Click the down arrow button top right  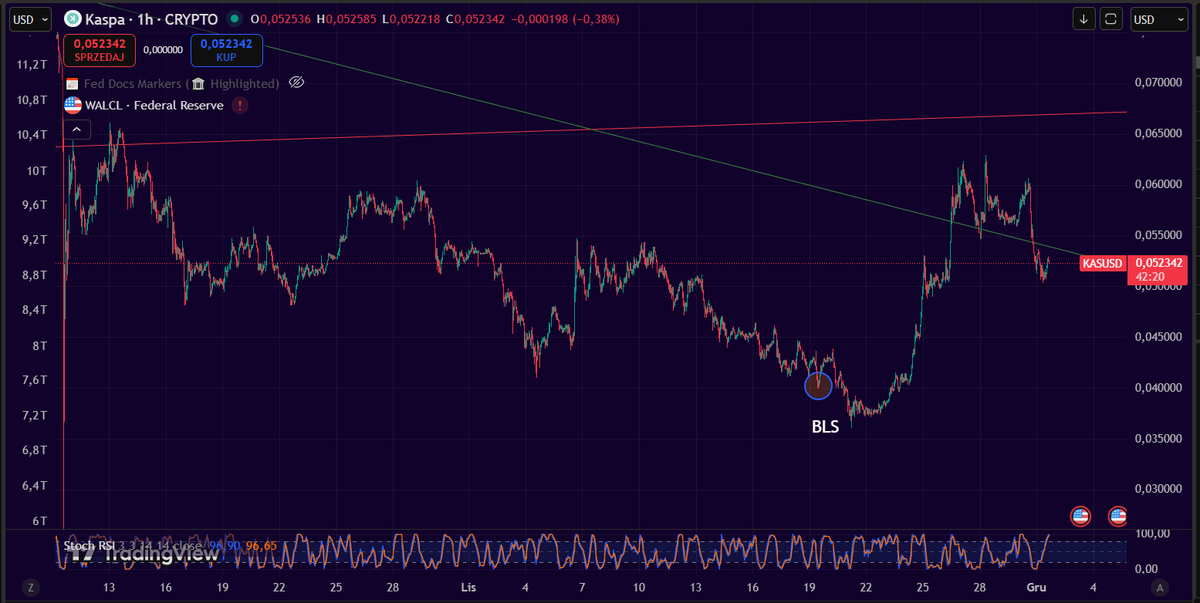coord(1085,19)
